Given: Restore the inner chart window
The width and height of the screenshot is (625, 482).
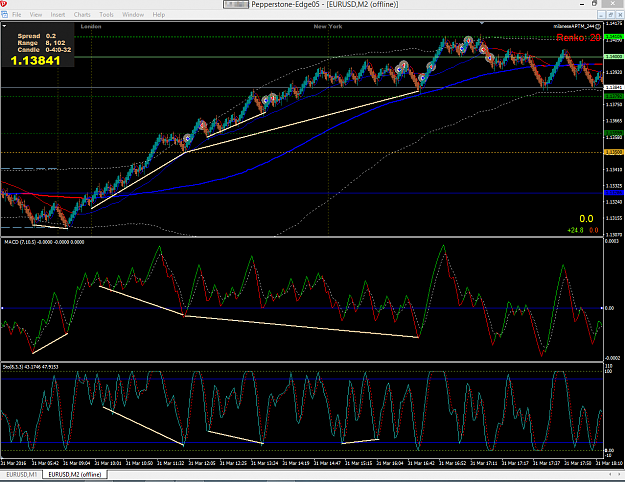Looking at the screenshot, I should click(610, 15).
